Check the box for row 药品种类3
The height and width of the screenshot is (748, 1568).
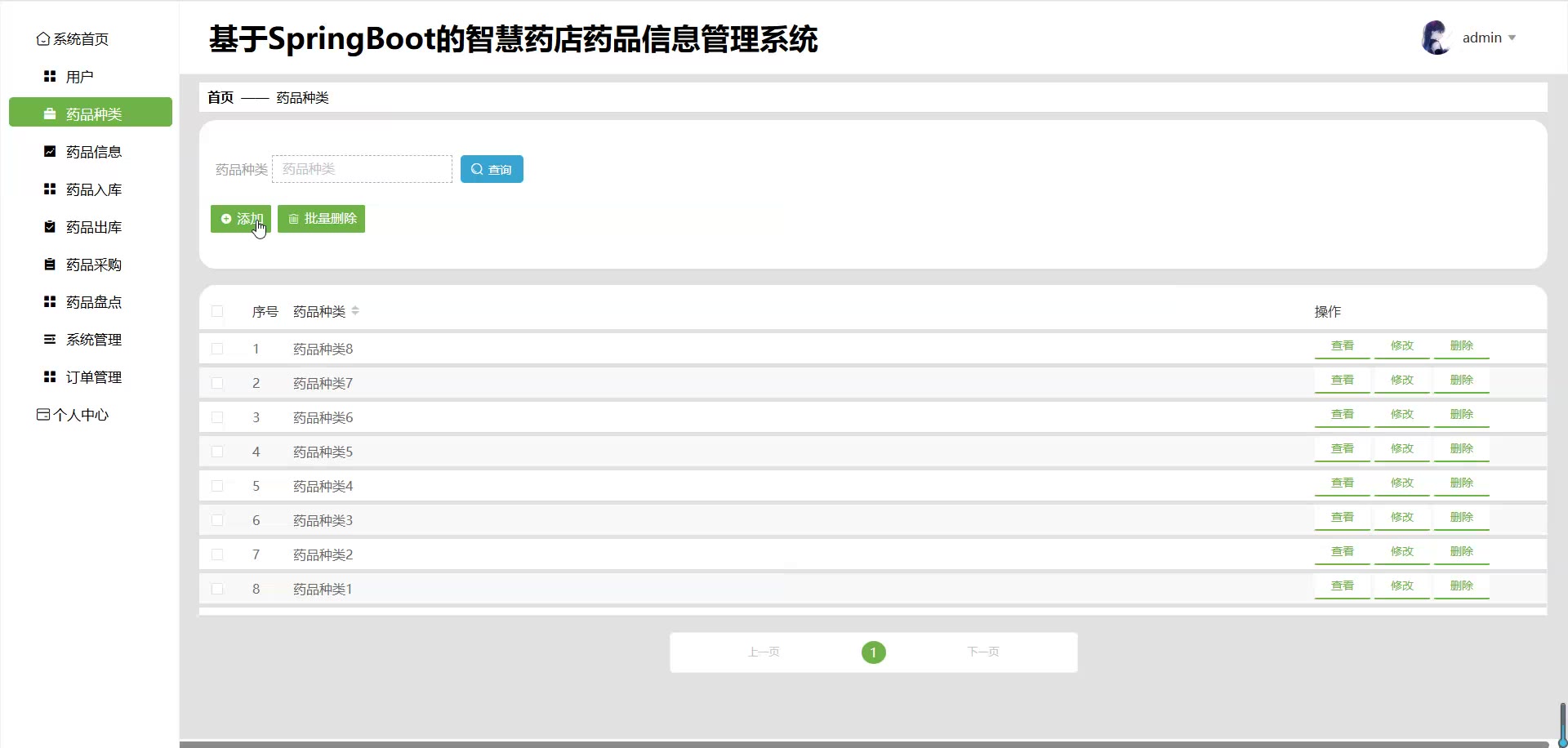pyautogui.click(x=217, y=520)
